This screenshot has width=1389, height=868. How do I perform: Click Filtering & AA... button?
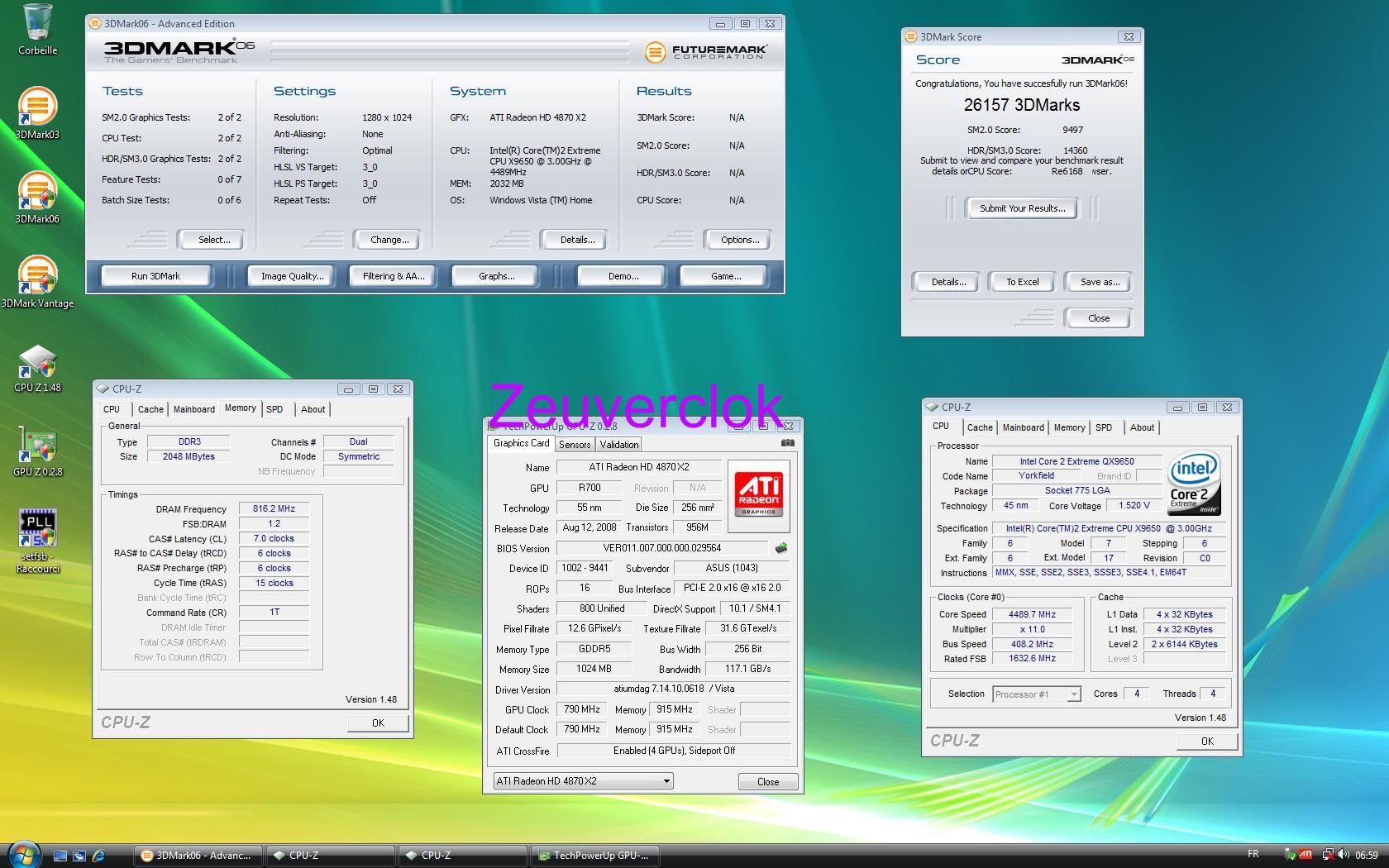click(394, 276)
